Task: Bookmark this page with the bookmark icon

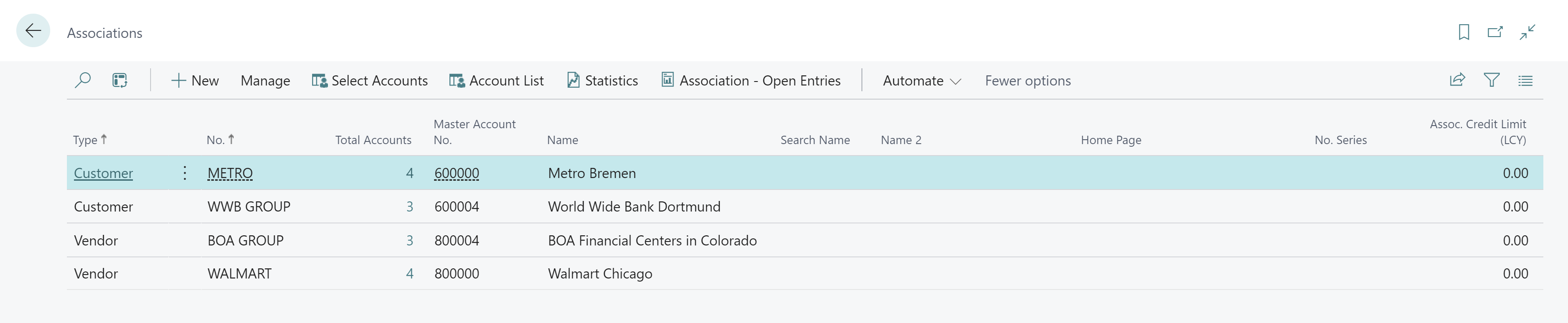Action: pos(1464,32)
